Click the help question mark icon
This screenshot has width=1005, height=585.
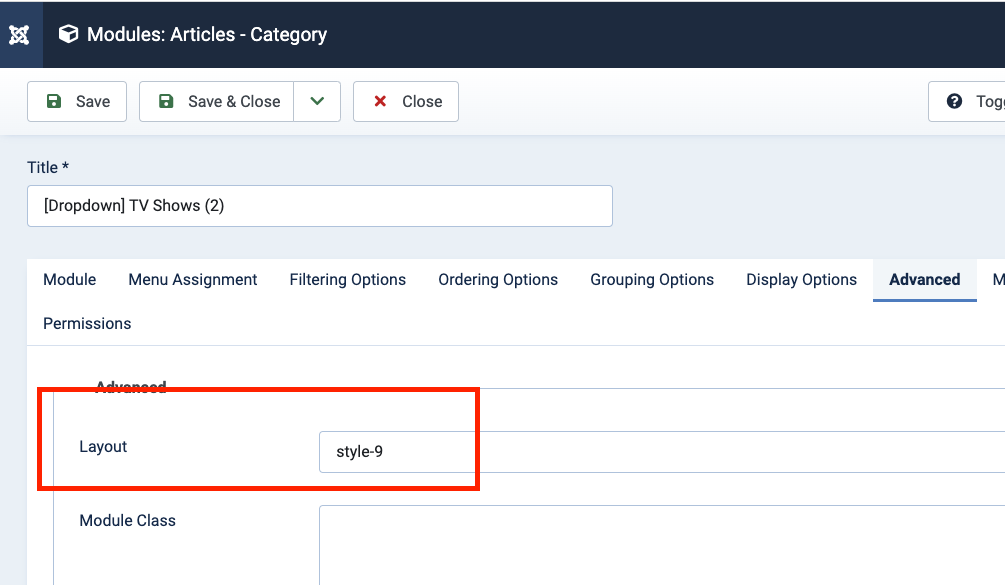point(954,101)
